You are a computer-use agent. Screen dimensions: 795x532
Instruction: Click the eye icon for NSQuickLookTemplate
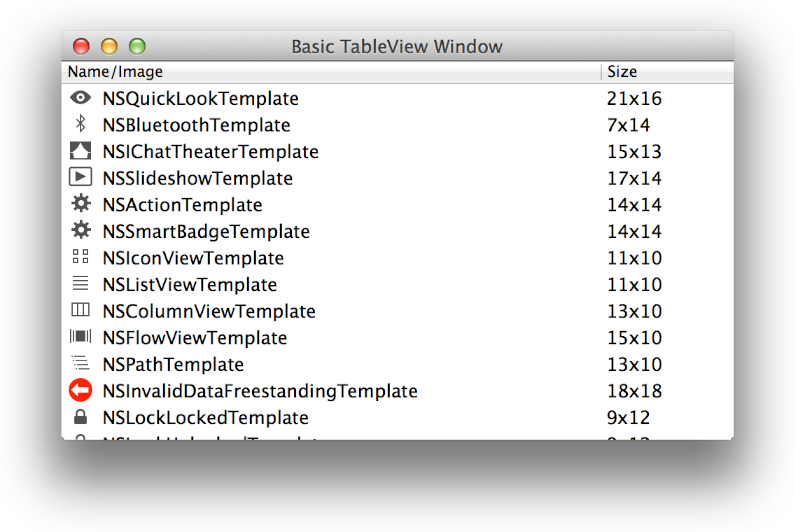[x=80, y=97]
